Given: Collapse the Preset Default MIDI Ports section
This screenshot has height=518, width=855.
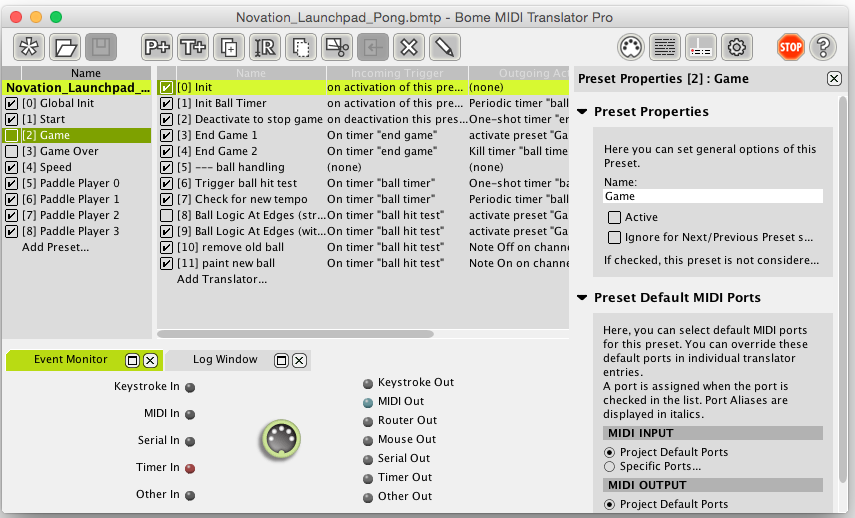Looking at the screenshot, I should point(582,298).
